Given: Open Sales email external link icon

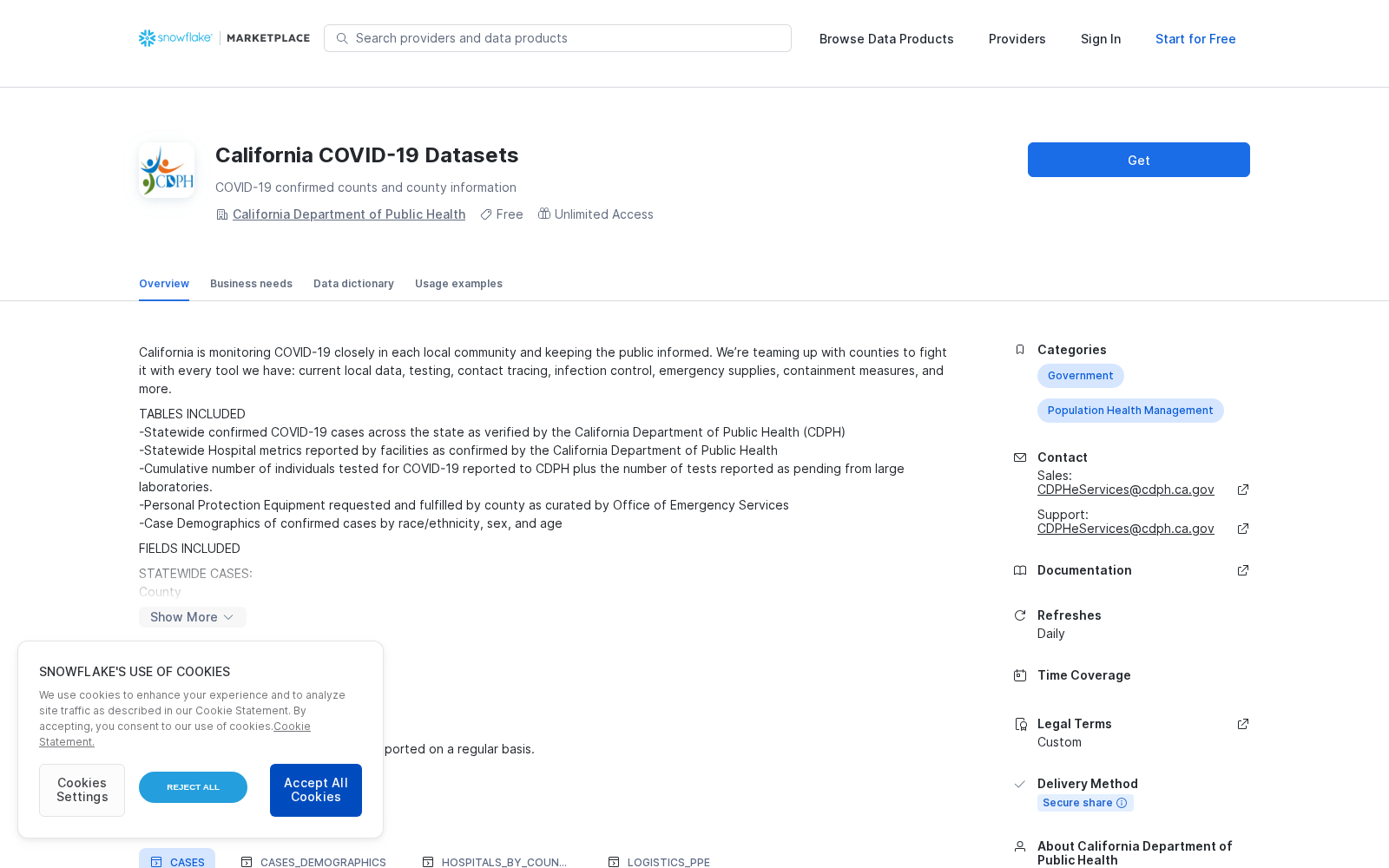Looking at the screenshot, I should tap(1243, 490).
